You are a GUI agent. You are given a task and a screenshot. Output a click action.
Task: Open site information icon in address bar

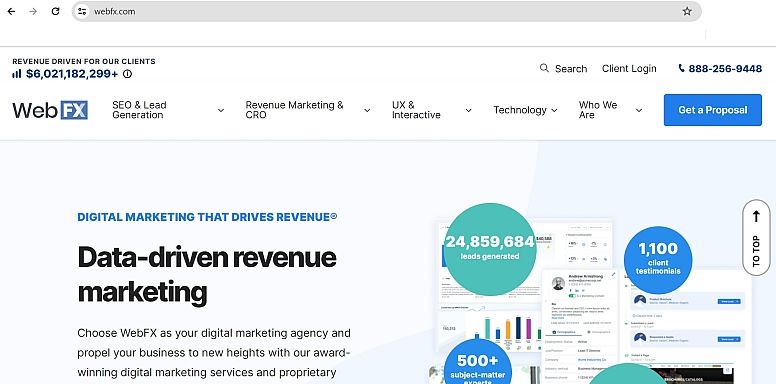pos(82,11)
